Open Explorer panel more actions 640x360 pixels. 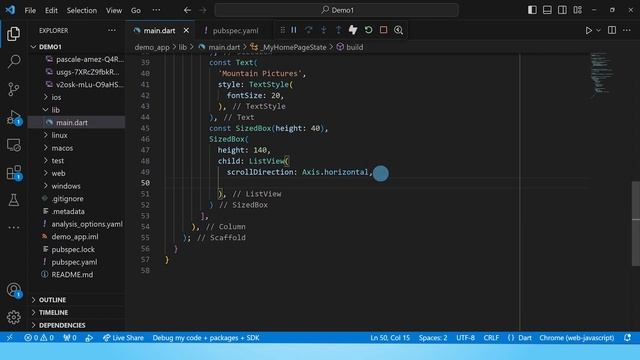pyautogui.click(x=111, y=31)
